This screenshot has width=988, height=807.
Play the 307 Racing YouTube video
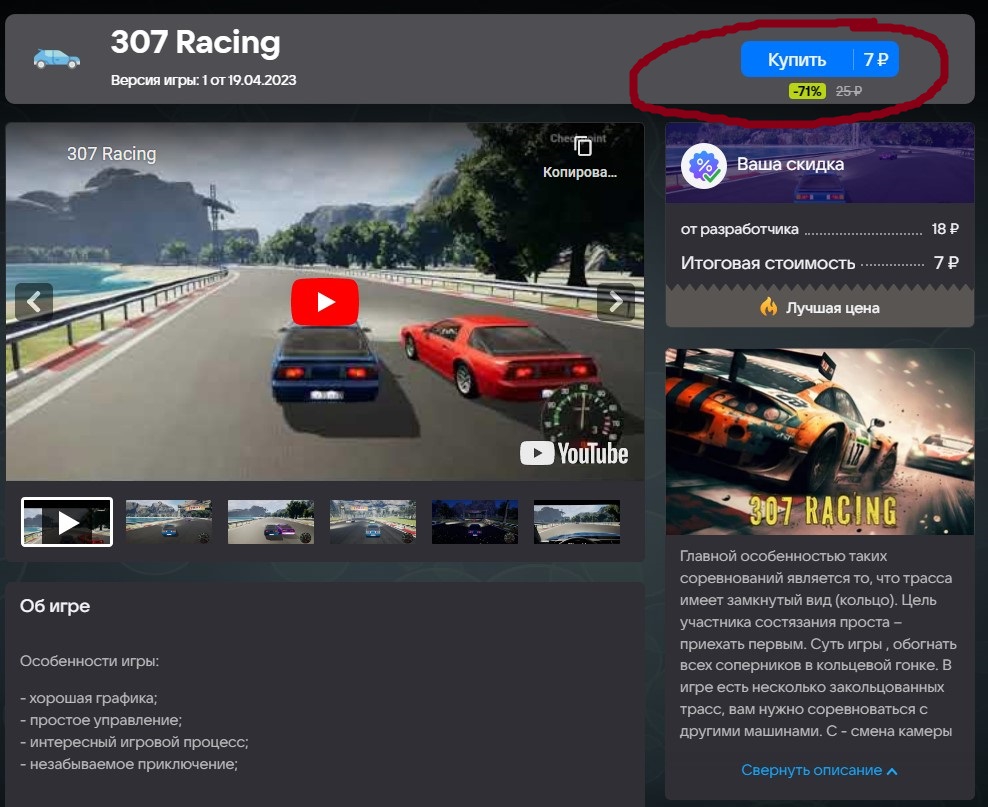click(325, 302)
